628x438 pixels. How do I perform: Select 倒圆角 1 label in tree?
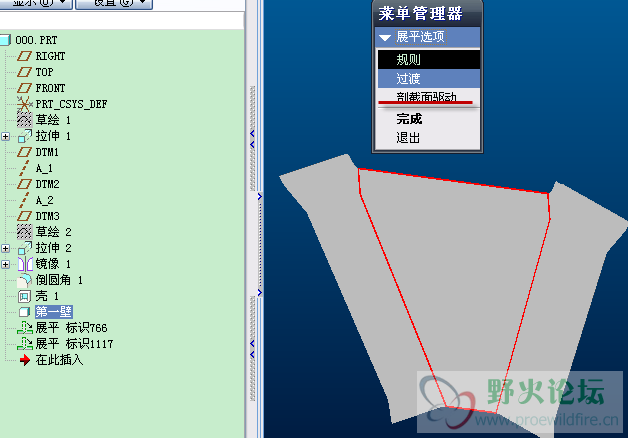click(x=59, y=280)
